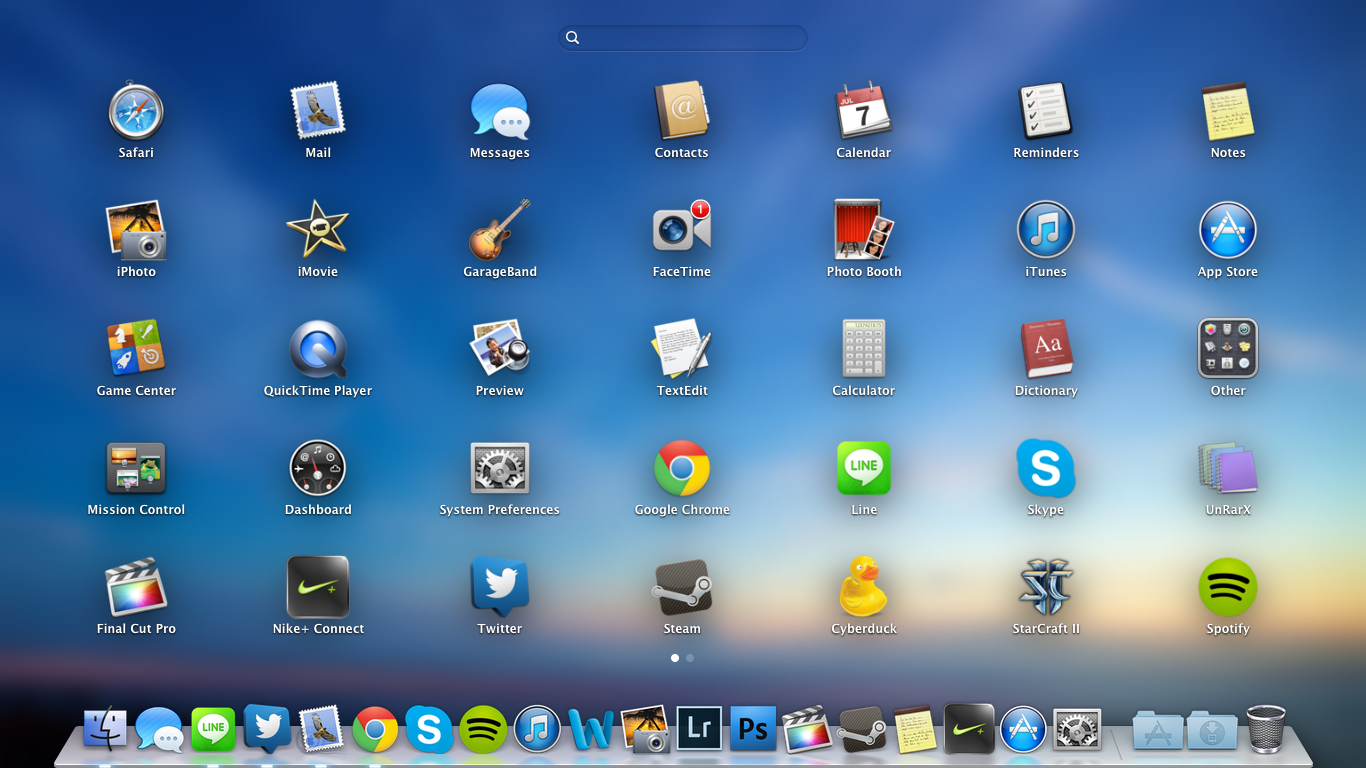Click the Launchpad search field
1366x768 pixels.
(x=683, y=38)
